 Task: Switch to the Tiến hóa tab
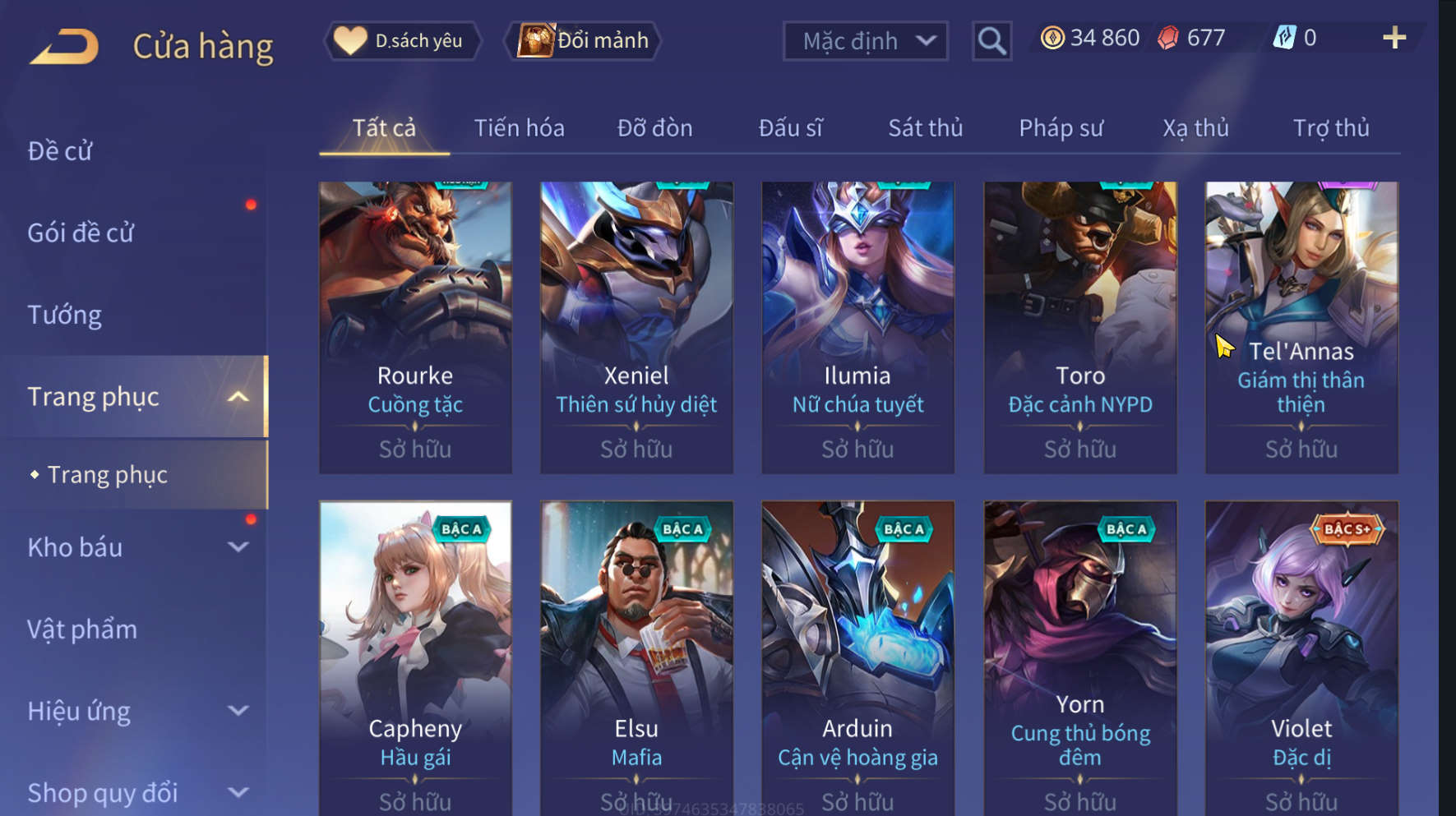(x=519, y=128)
